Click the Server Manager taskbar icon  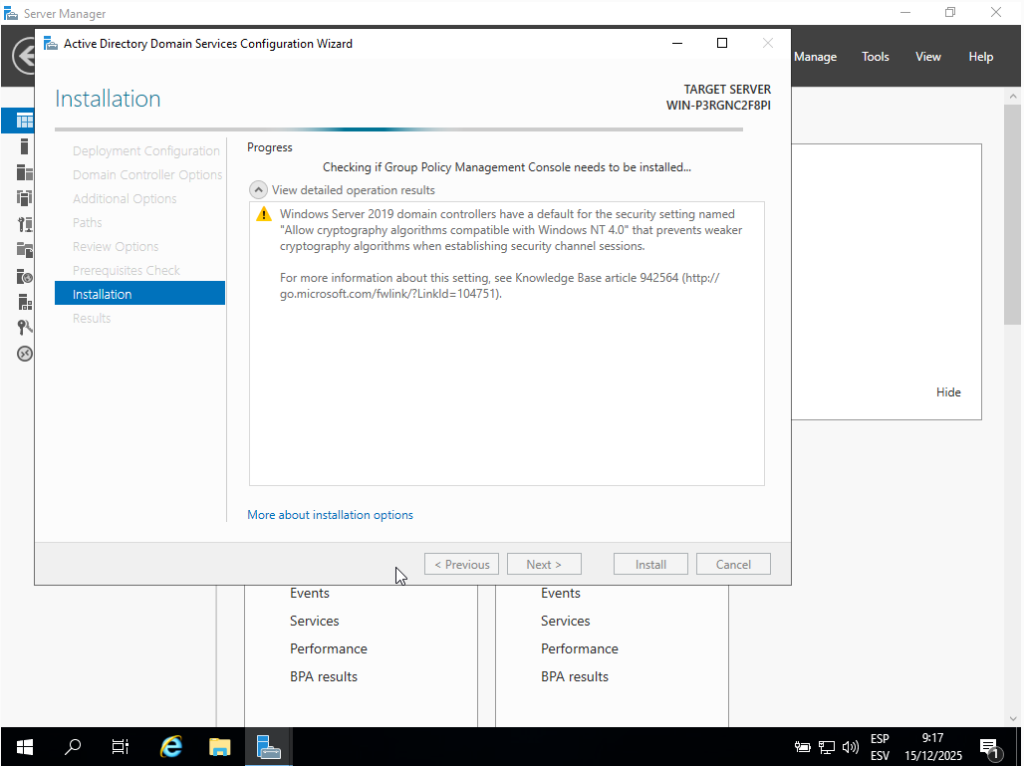[x=268, y=746]
